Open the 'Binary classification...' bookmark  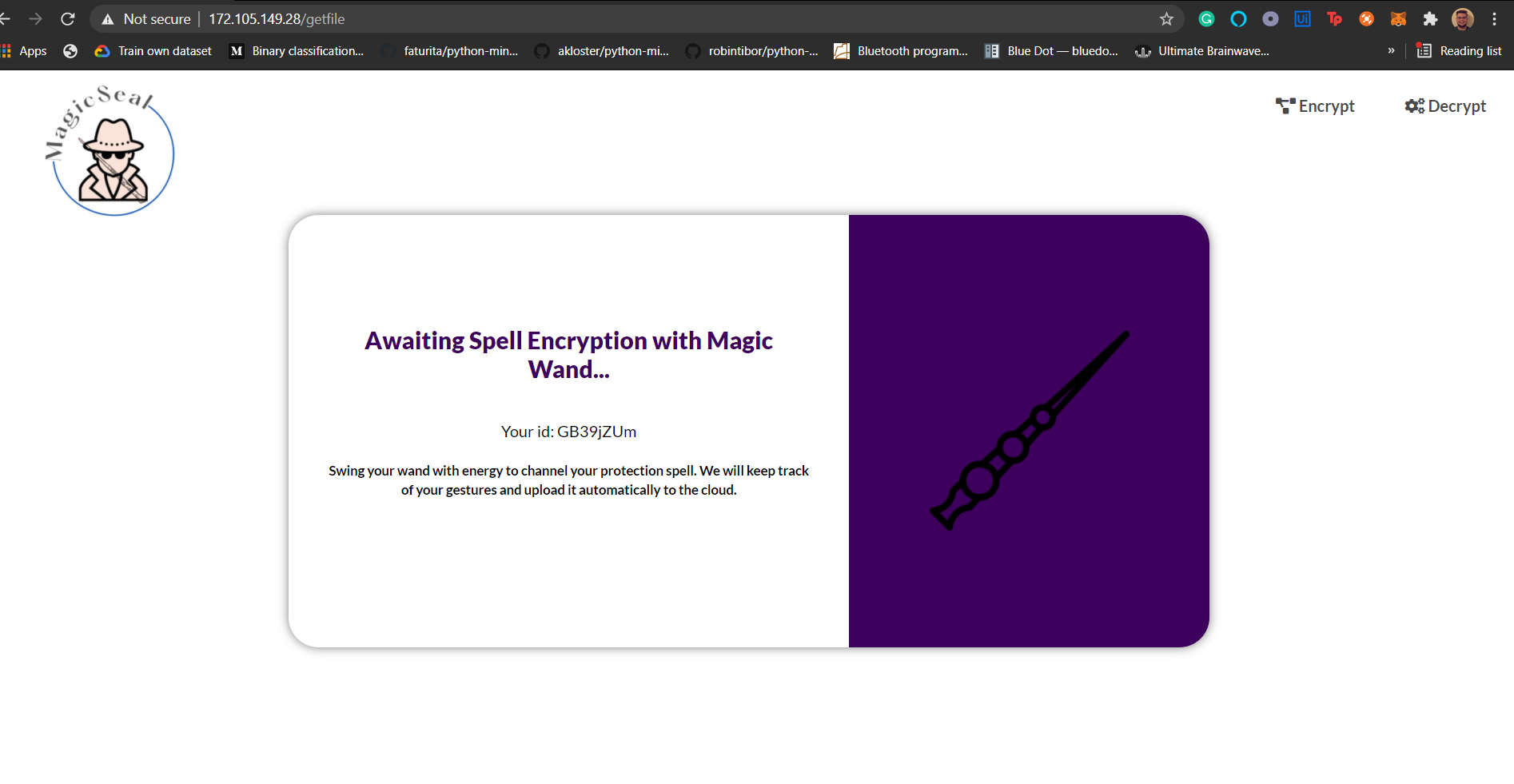pos(297,51)
